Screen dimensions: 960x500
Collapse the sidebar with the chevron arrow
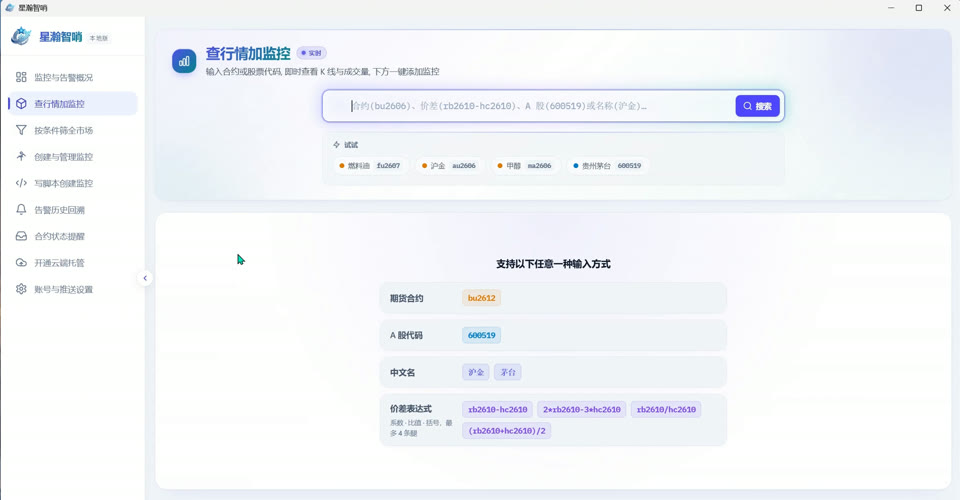[x=145, y=278]
